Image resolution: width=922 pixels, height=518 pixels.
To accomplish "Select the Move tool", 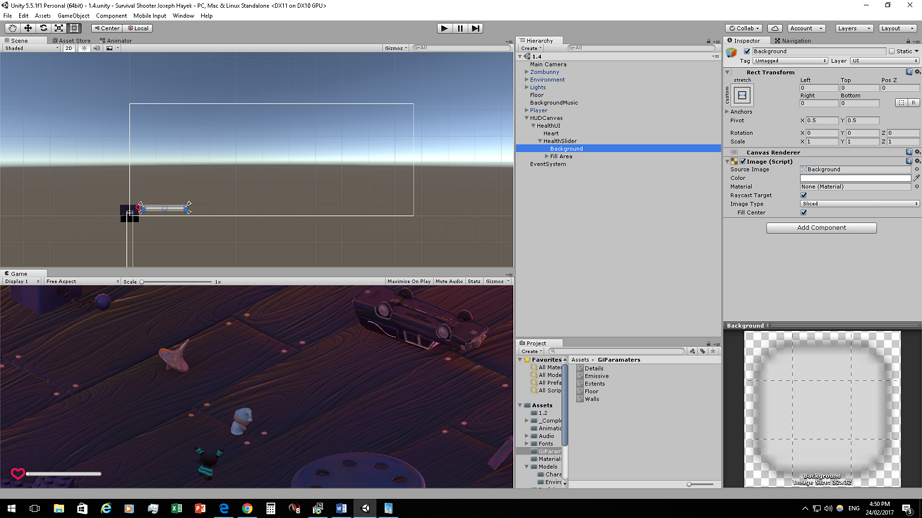I will point(28,28).
